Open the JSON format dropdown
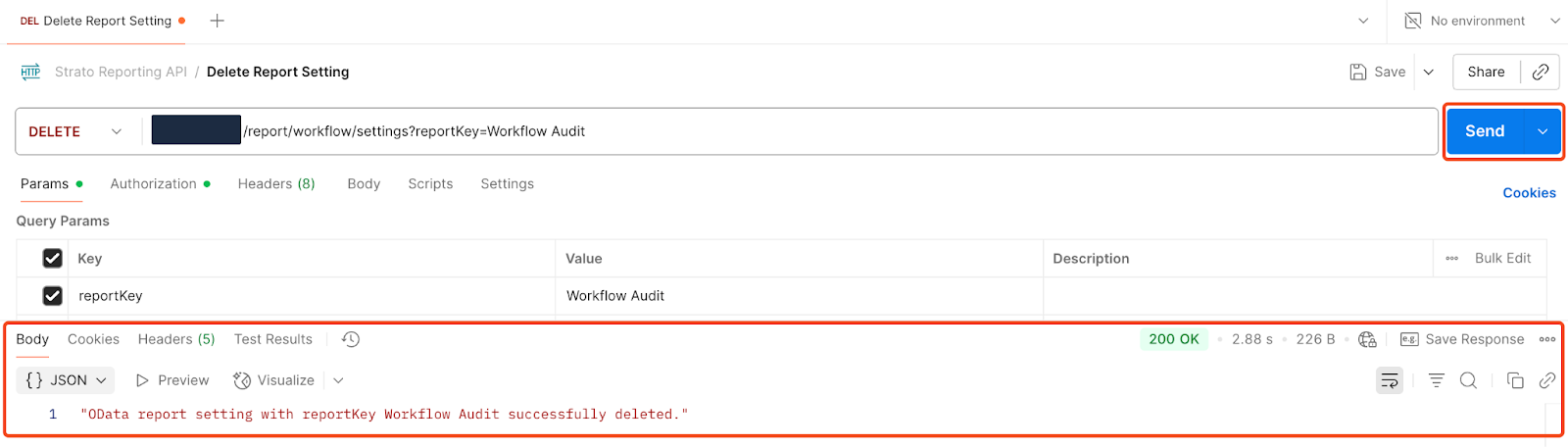Screen dimensions: 1568x447 click(x=66, y=380)
